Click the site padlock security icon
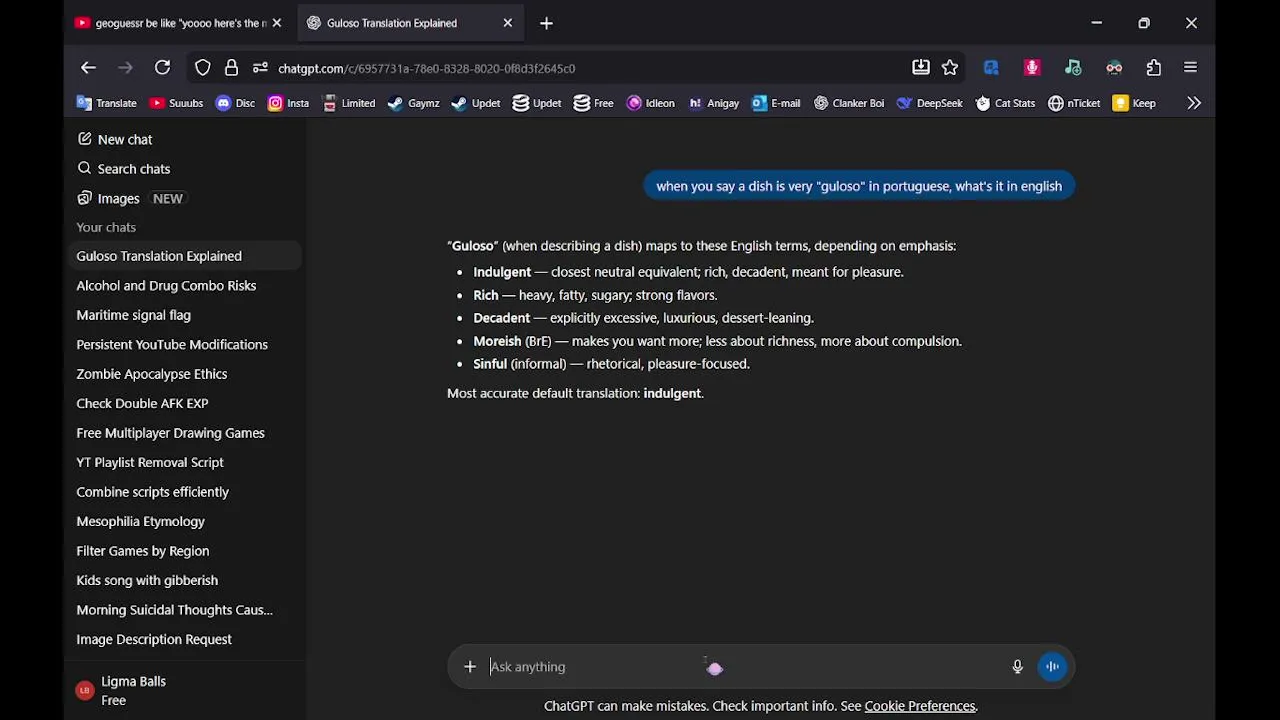Screen dimensions: 1280x720 click(231, 68)
